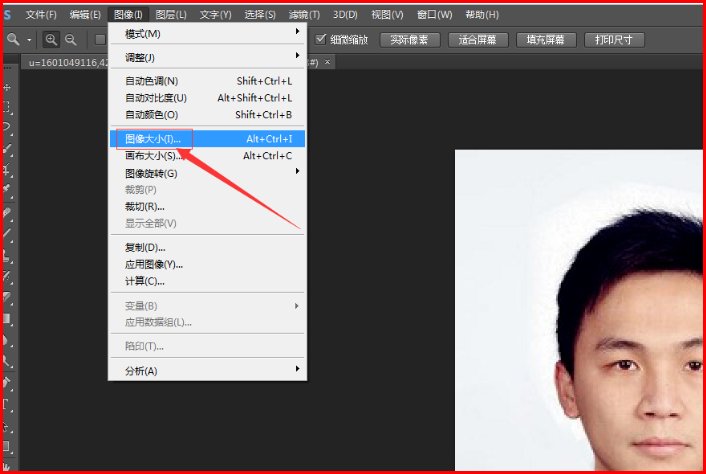
Task: Choose 应用图像(Y)... menu item
Action: [208, 264]
